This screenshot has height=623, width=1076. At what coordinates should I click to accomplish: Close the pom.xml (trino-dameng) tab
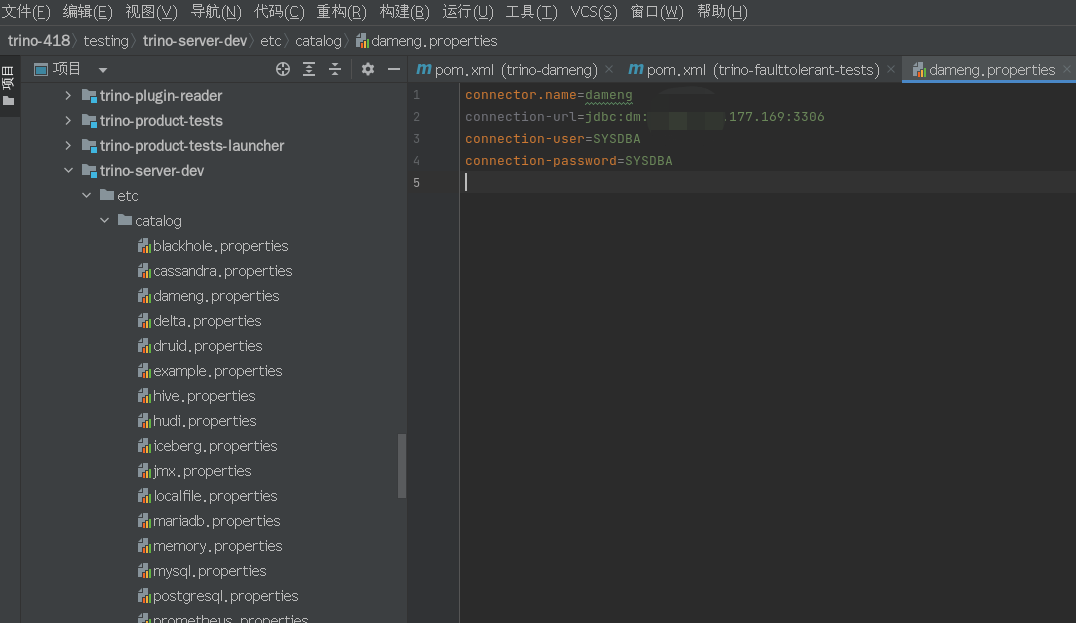pyautogui.click(x=609, y=69)
